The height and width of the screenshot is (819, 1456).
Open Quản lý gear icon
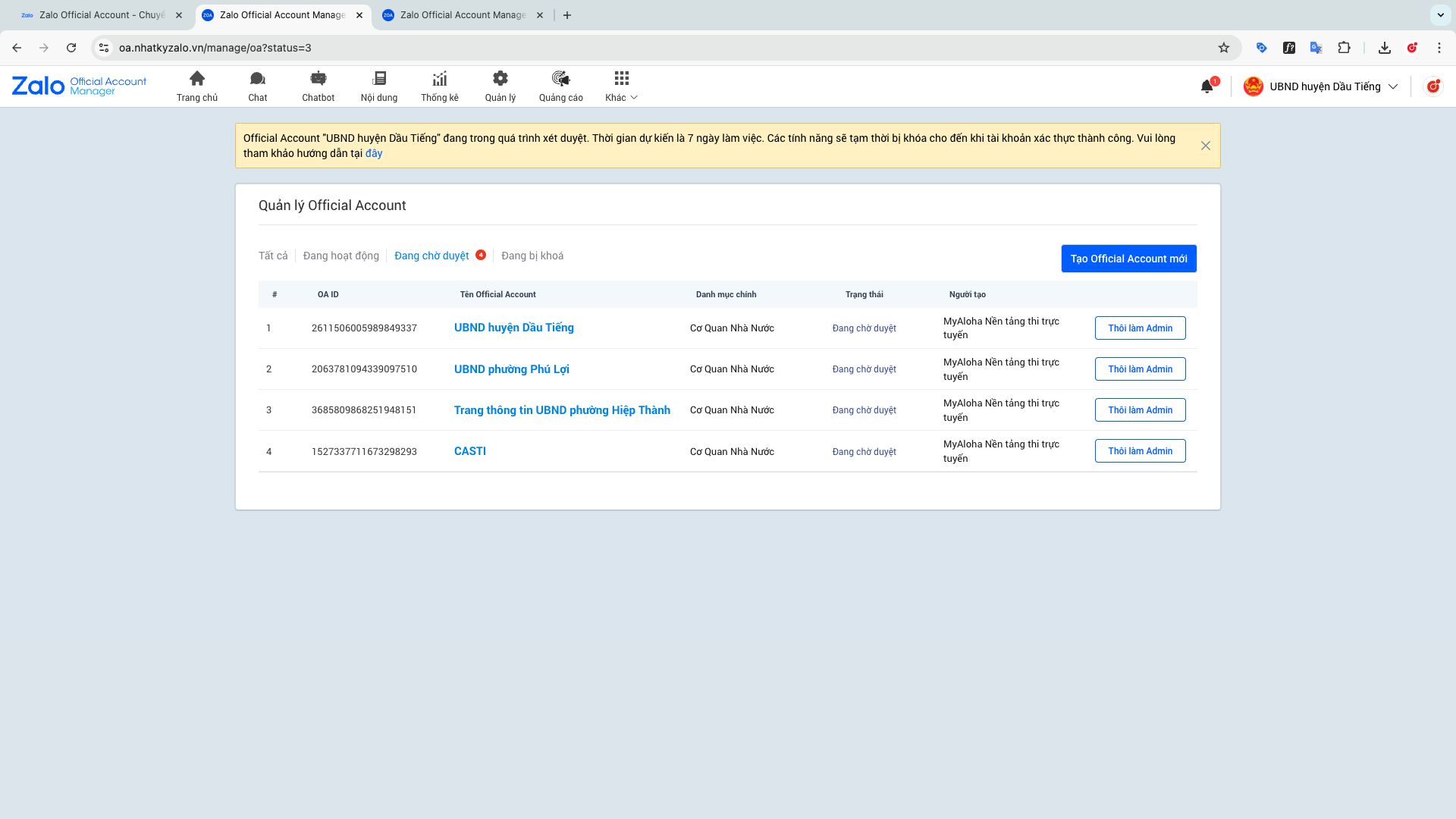(500, 79)
